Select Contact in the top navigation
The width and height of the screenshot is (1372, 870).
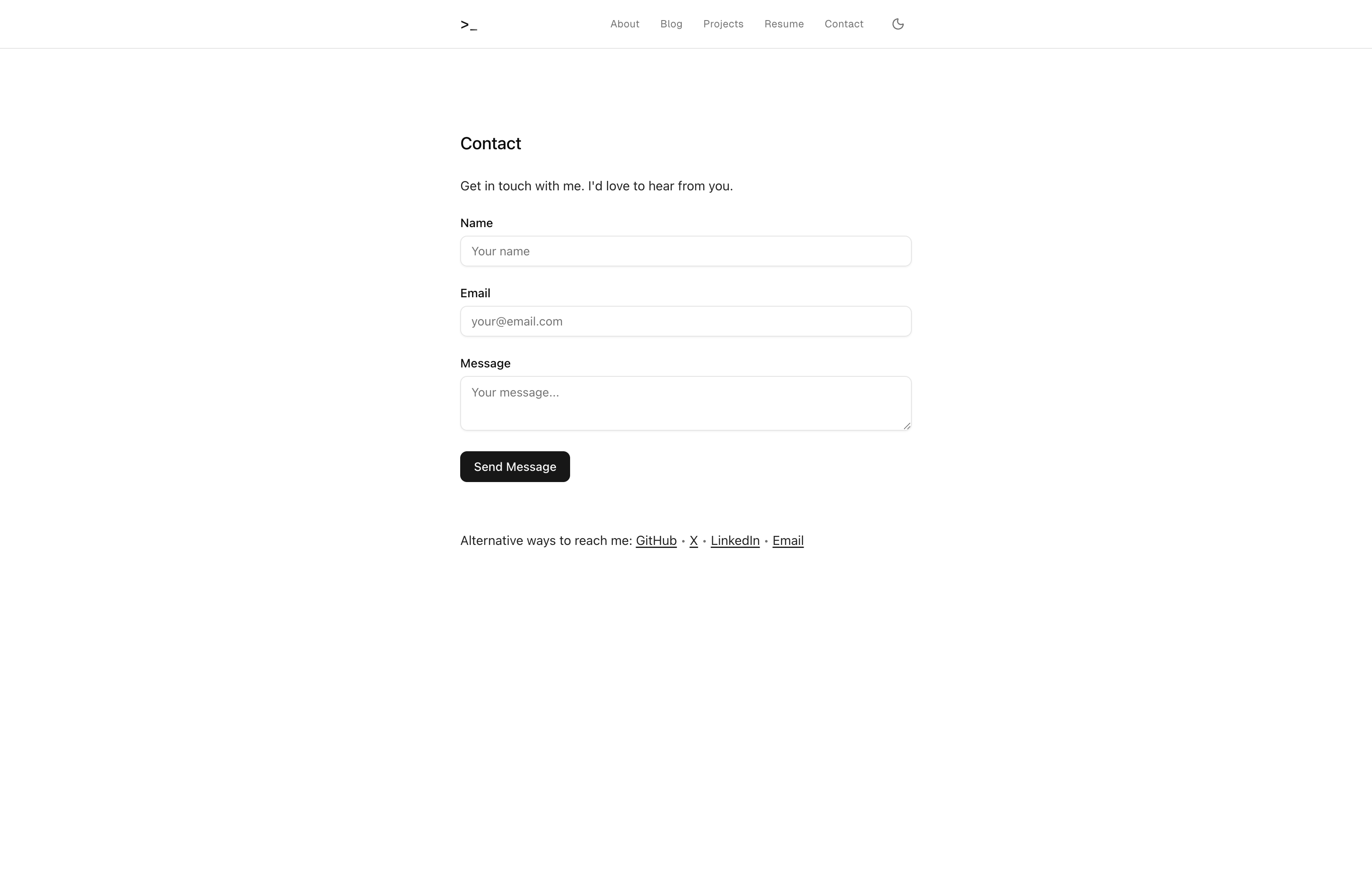coord(843,24)
